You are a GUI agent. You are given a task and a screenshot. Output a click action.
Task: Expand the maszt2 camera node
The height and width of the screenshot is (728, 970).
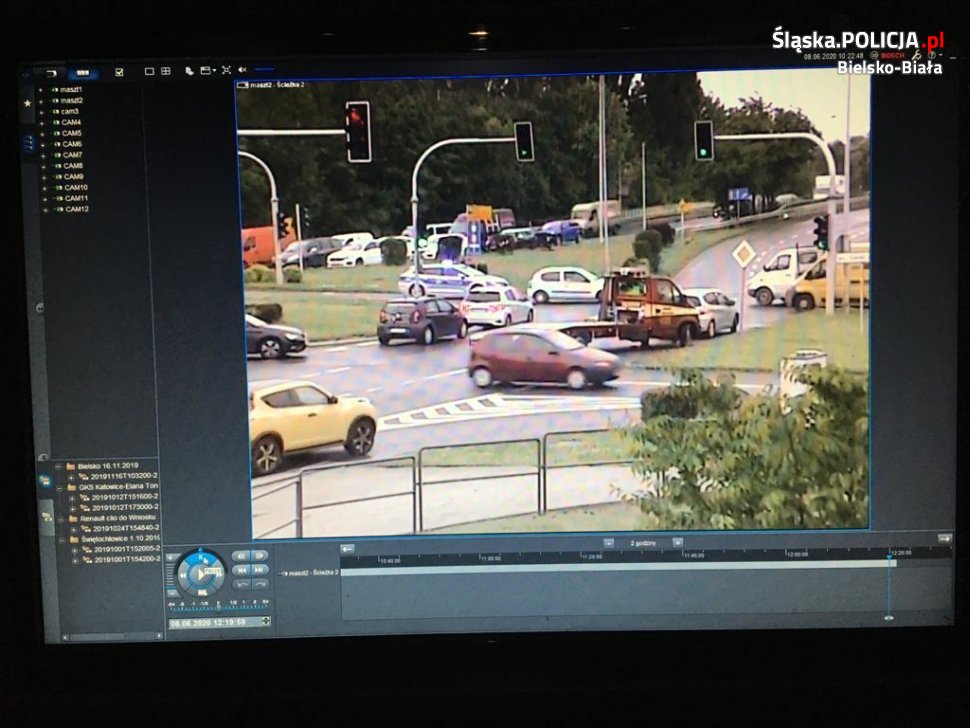[x=41, y=101]
